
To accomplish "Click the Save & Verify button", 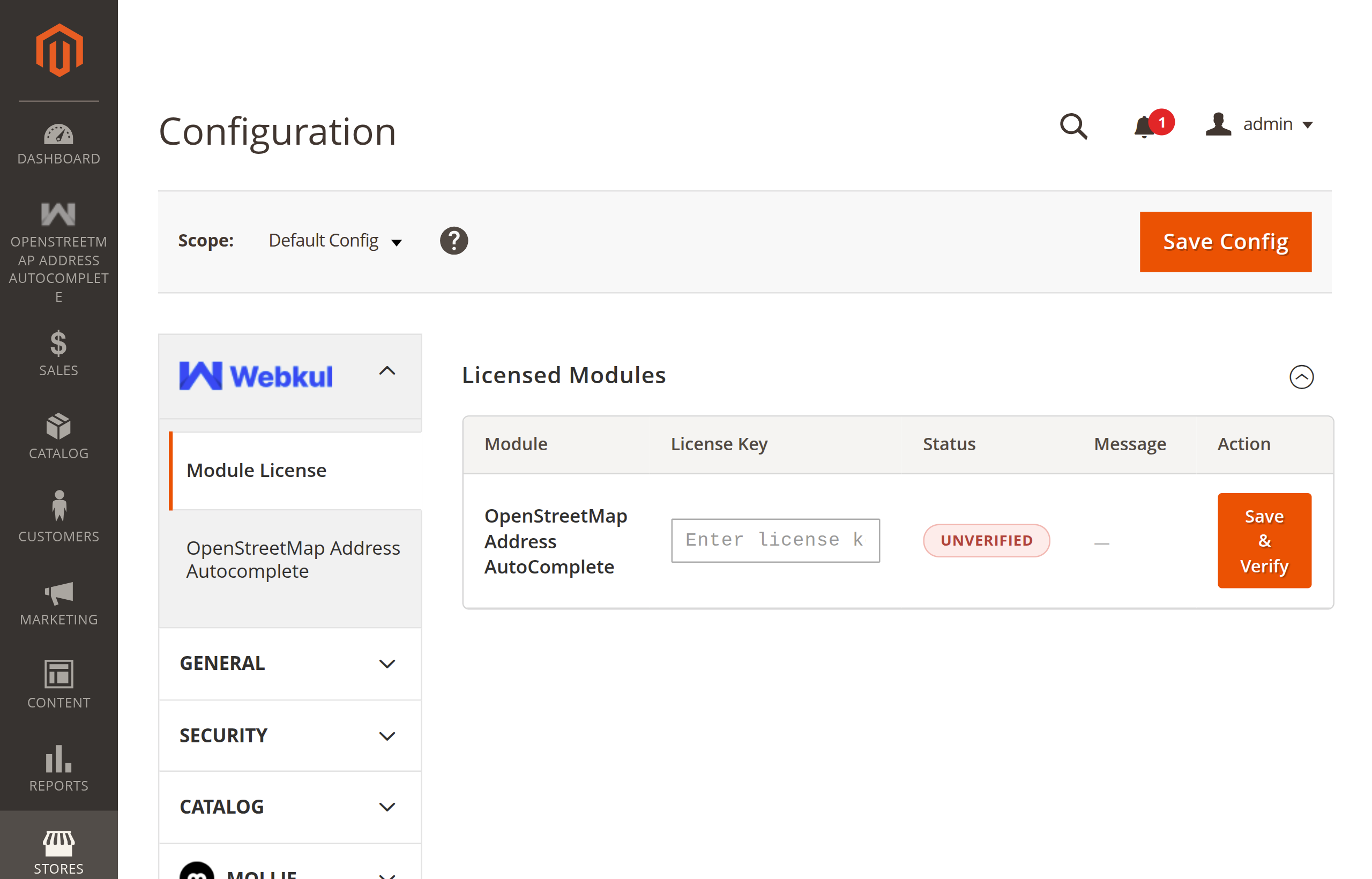I will 1264,540.
